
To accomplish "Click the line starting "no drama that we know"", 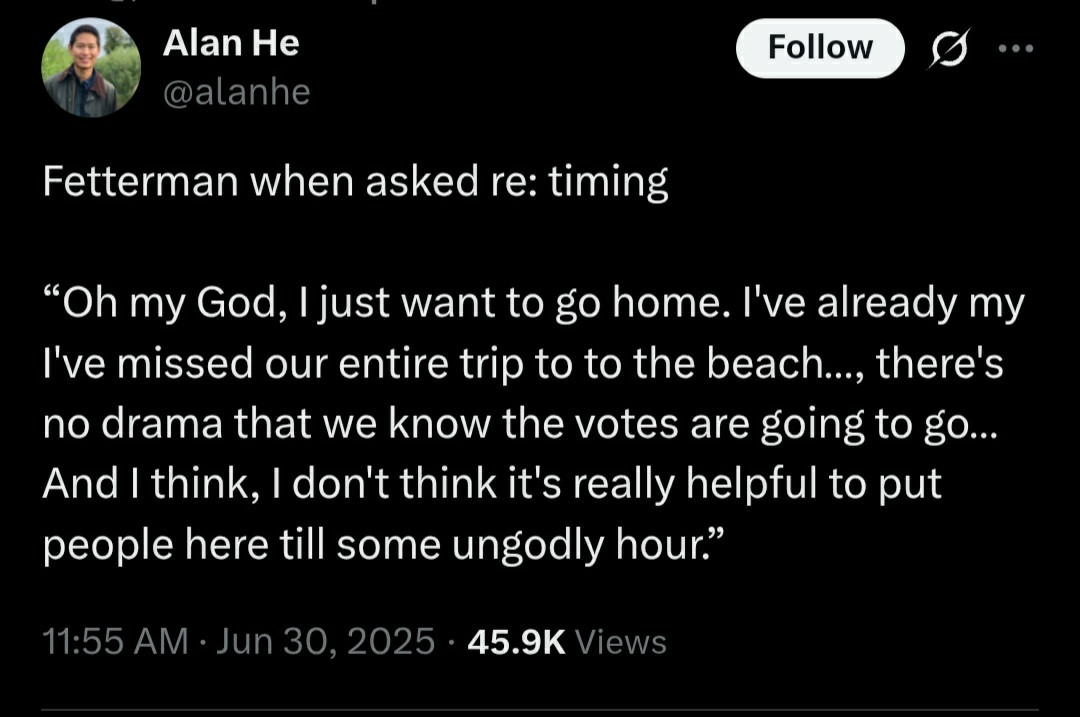I will tap(519, 424).
